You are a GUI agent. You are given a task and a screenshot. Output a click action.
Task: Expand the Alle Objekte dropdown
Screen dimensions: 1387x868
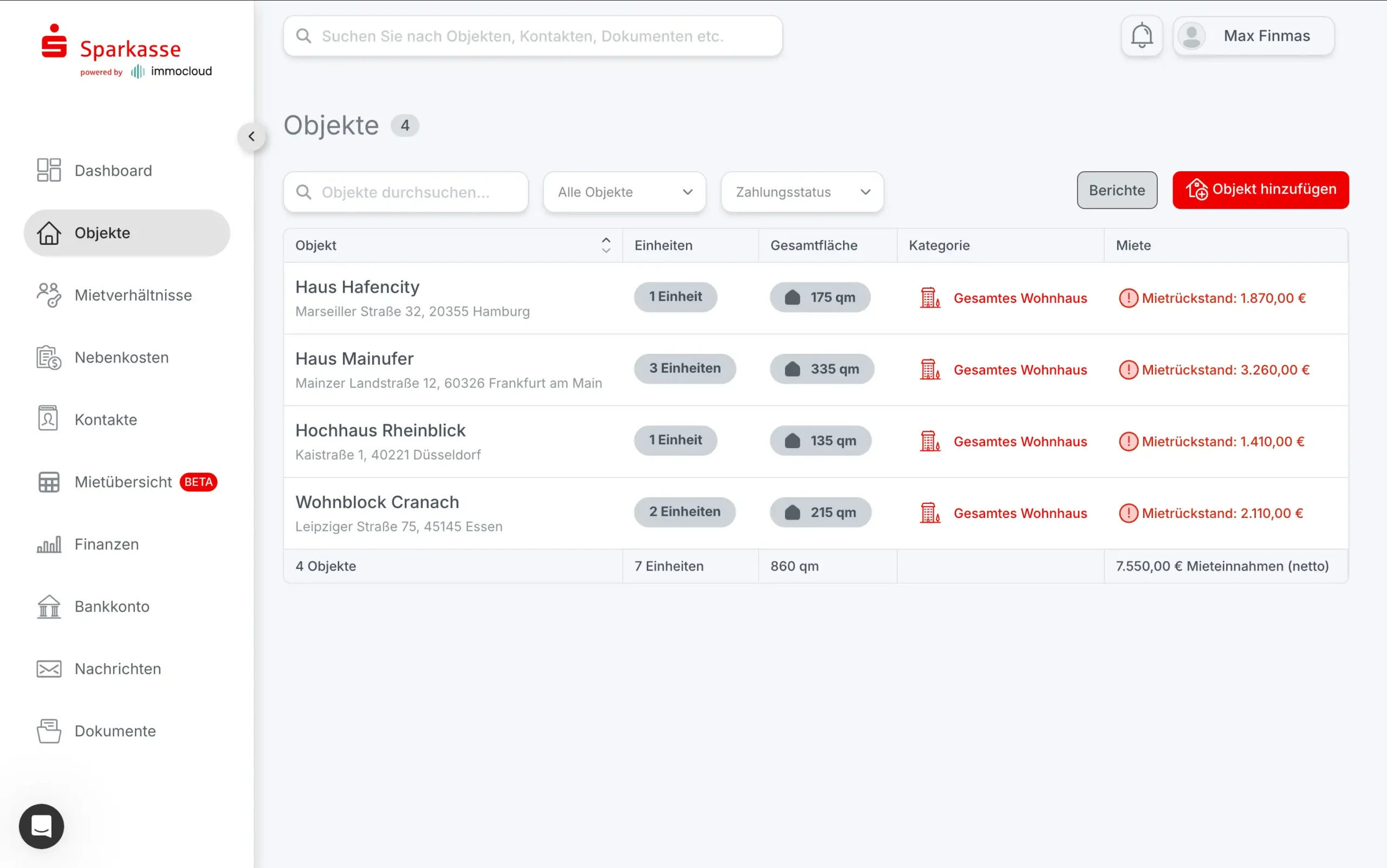pos(625,192)
